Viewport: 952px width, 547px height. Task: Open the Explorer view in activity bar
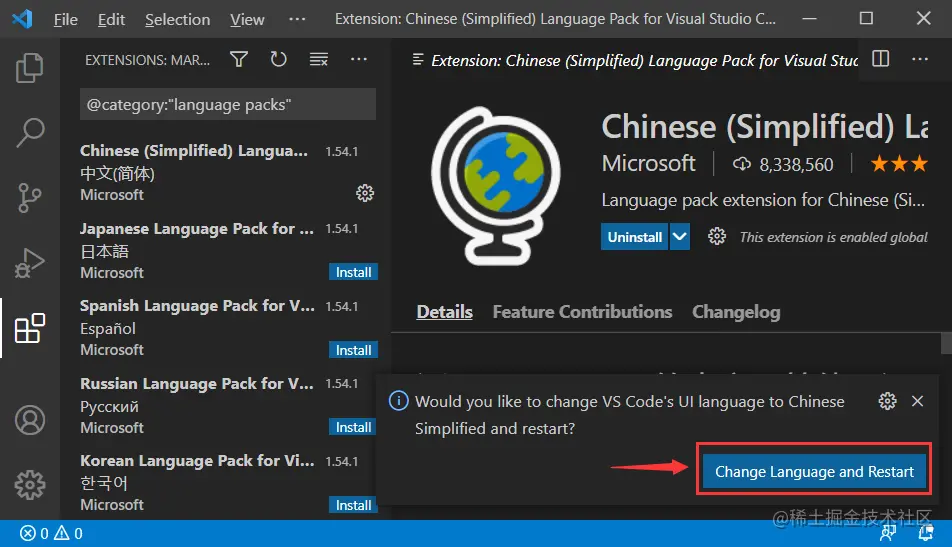(x=29, y=67)
